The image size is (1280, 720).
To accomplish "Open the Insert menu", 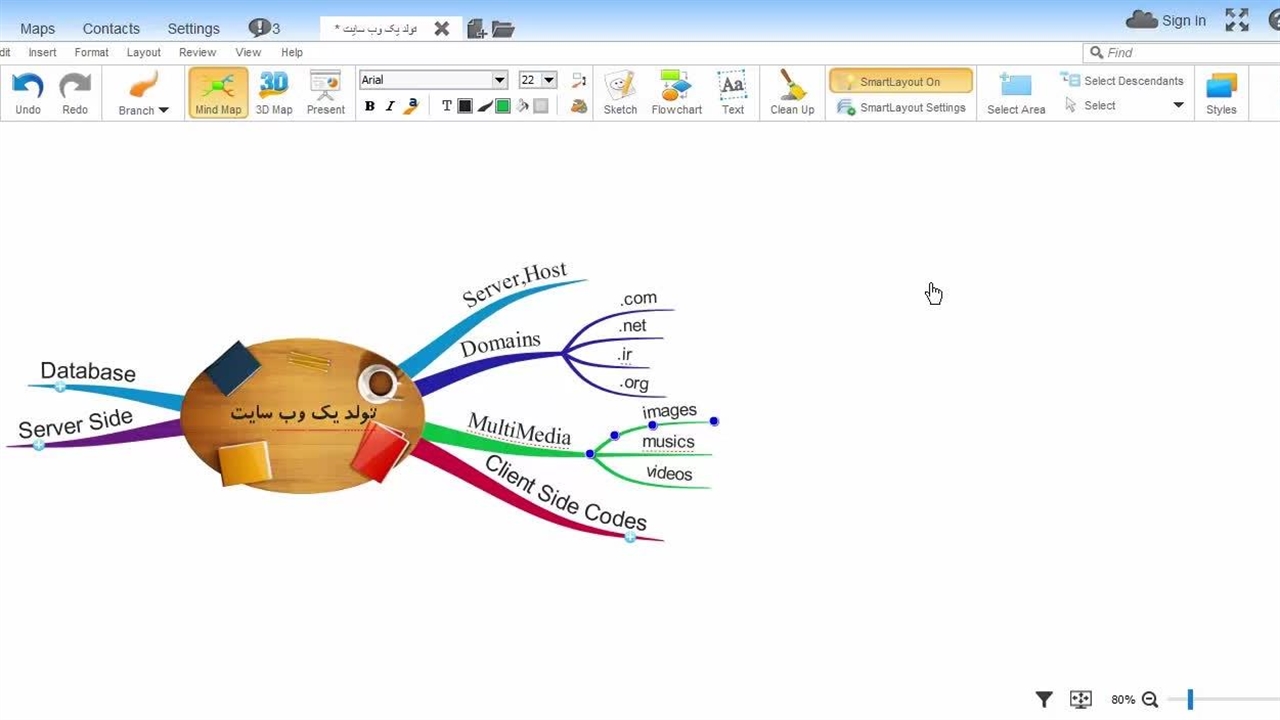I will 42,52.
